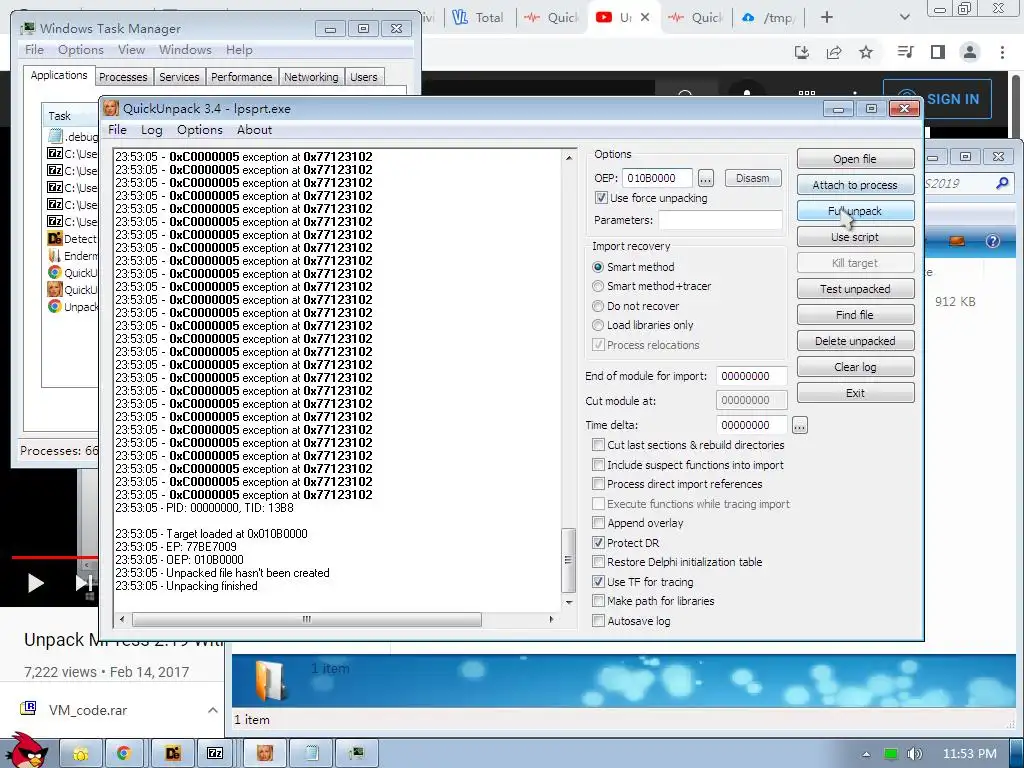Image resolution: width=1024 pixels, height=768 pixels.
Task: Switch to Networking tab in Task Manager
Action: click(x=311, y=77)
